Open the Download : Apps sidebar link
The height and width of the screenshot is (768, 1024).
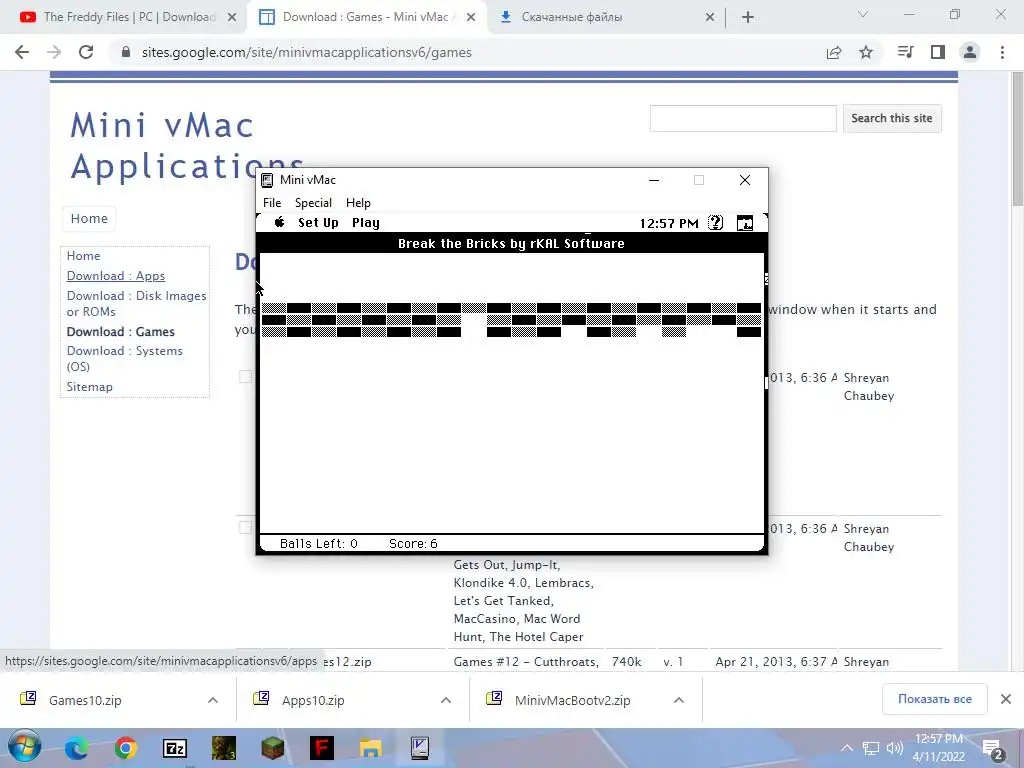[116, 276]
